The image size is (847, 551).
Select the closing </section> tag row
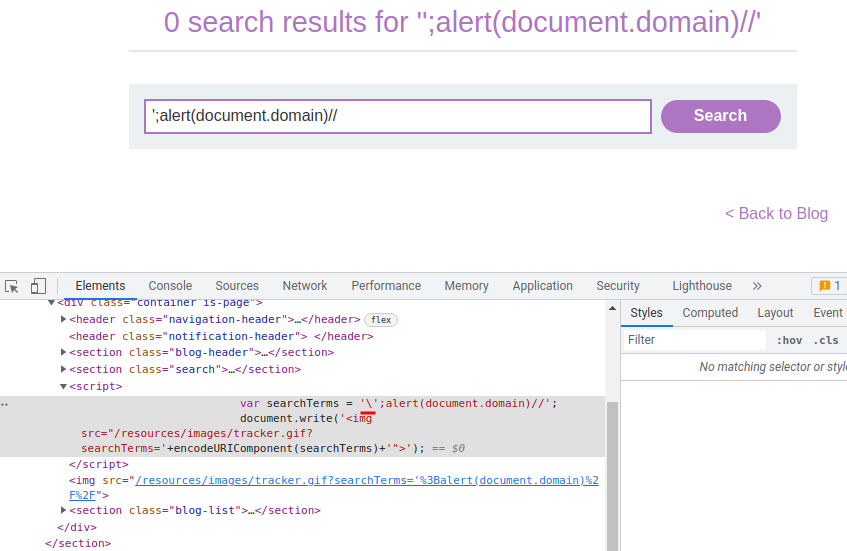[x=78, y=543]
